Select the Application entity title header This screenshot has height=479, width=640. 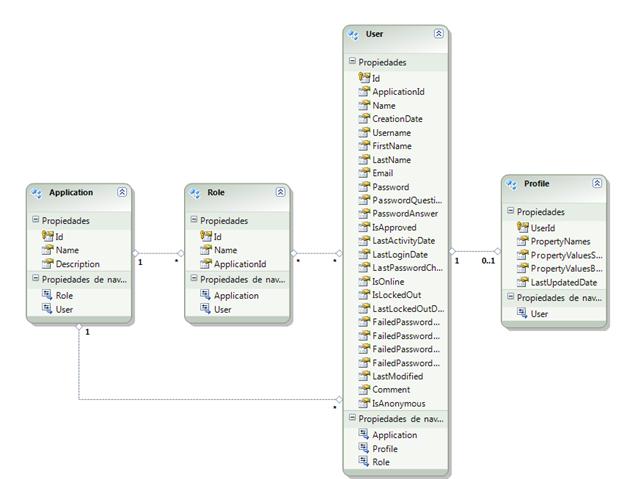pyautogui.click(x=71, y=192)
